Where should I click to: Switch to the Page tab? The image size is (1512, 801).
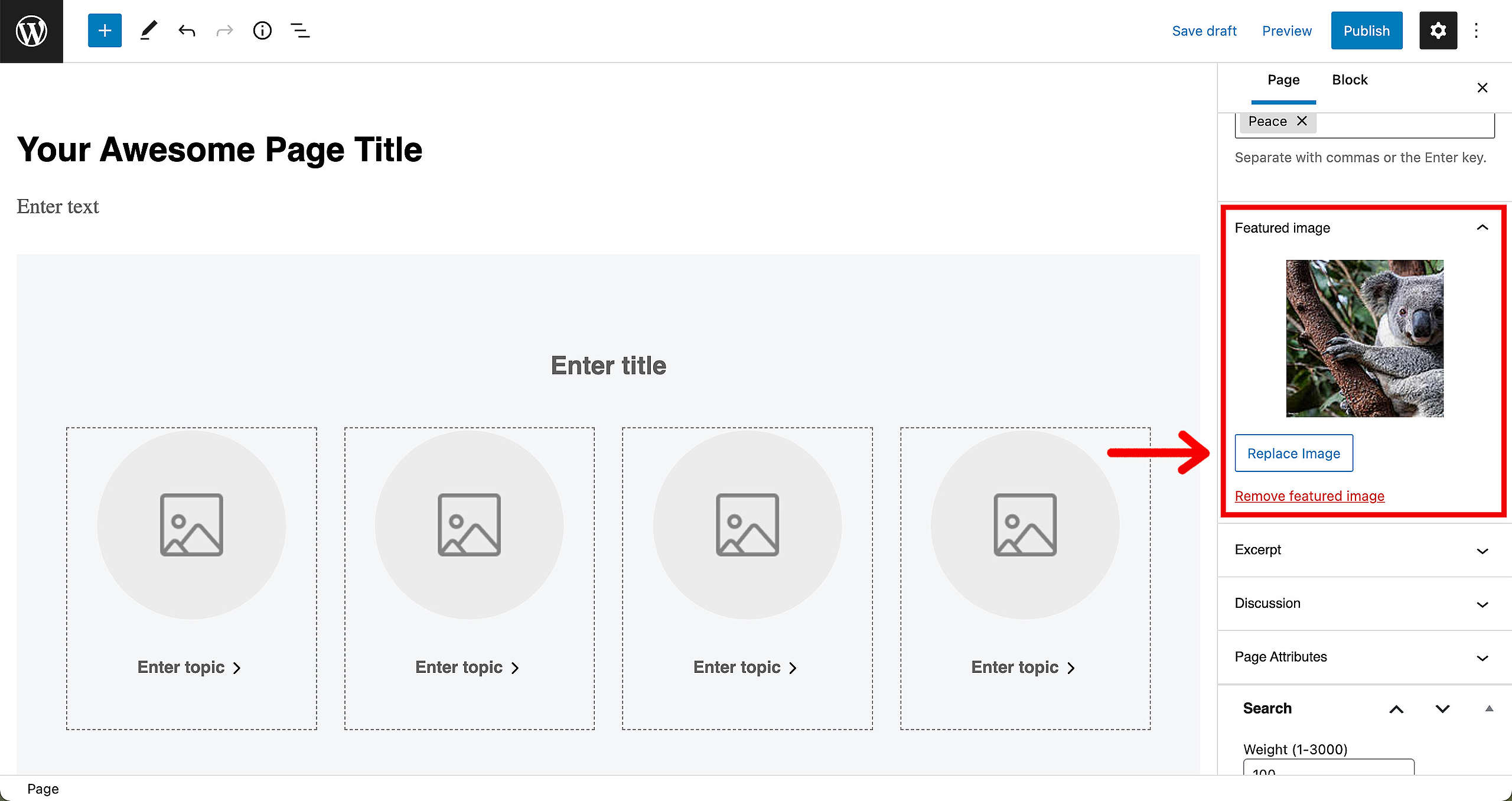(x=1283, y=80)
